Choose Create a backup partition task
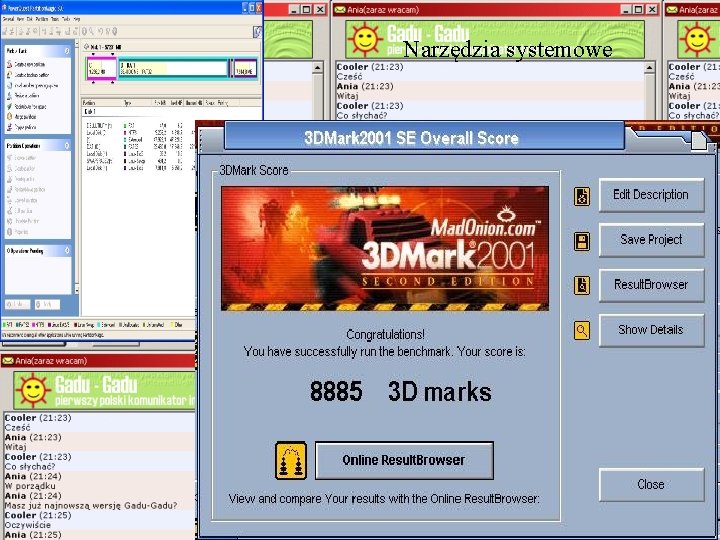The image size is (720, 540). [28, 75]
